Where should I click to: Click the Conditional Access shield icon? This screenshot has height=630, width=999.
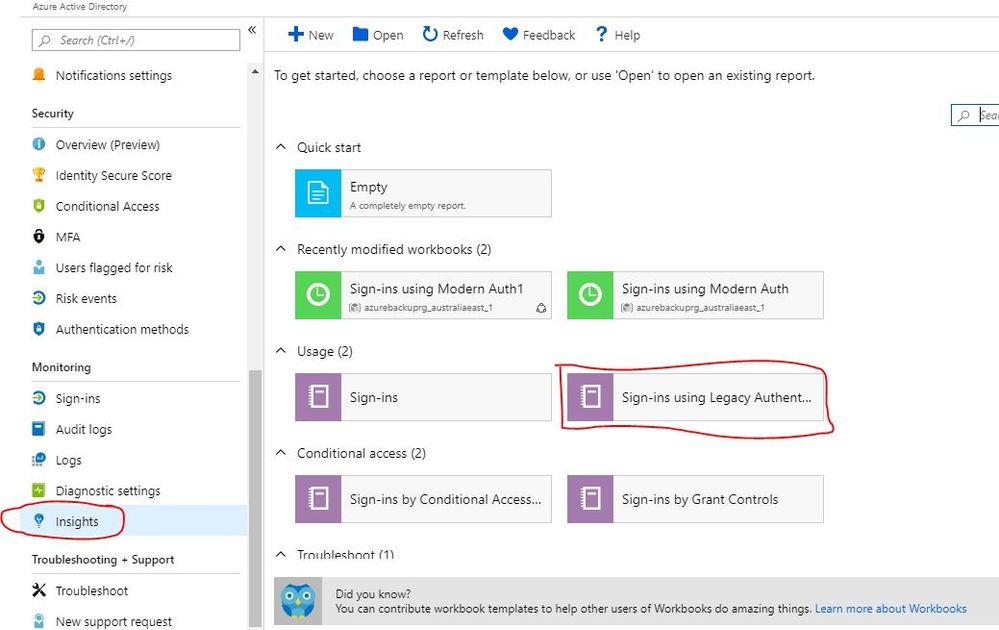39,206
